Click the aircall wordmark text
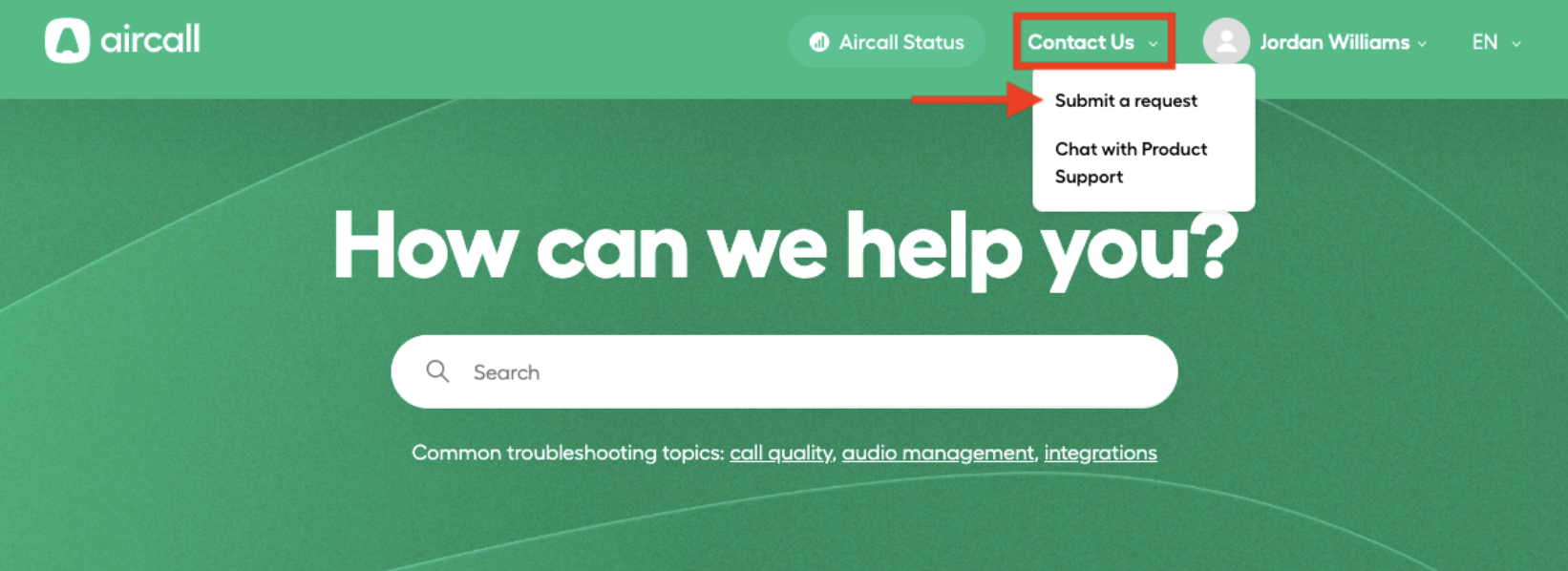The width and height of the screenshot is (1568, 571). 150,39
